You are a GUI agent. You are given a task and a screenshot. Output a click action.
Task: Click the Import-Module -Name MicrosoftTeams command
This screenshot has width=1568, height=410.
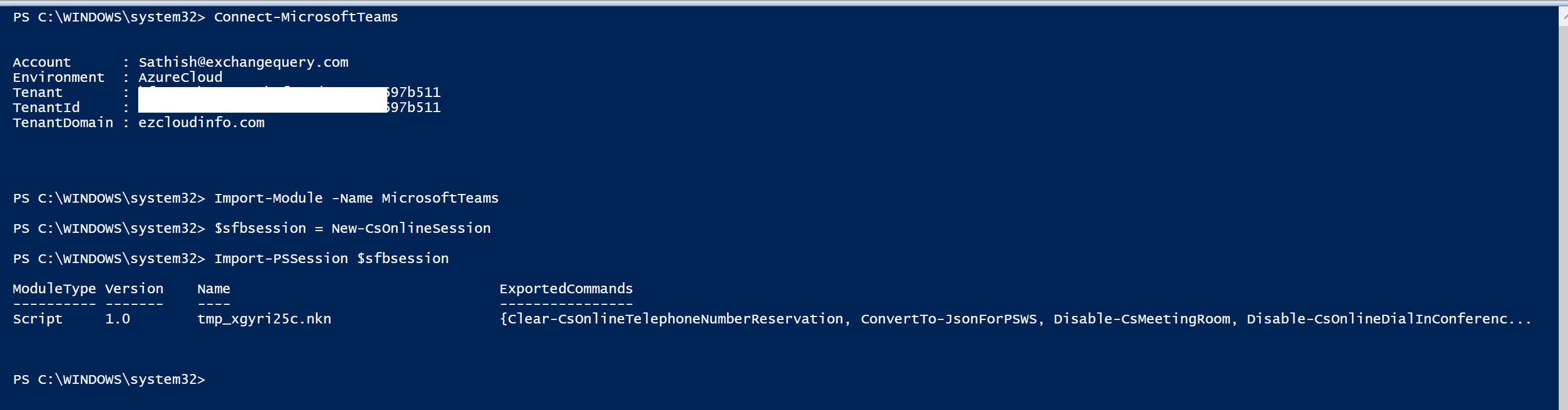pos(356,198)
